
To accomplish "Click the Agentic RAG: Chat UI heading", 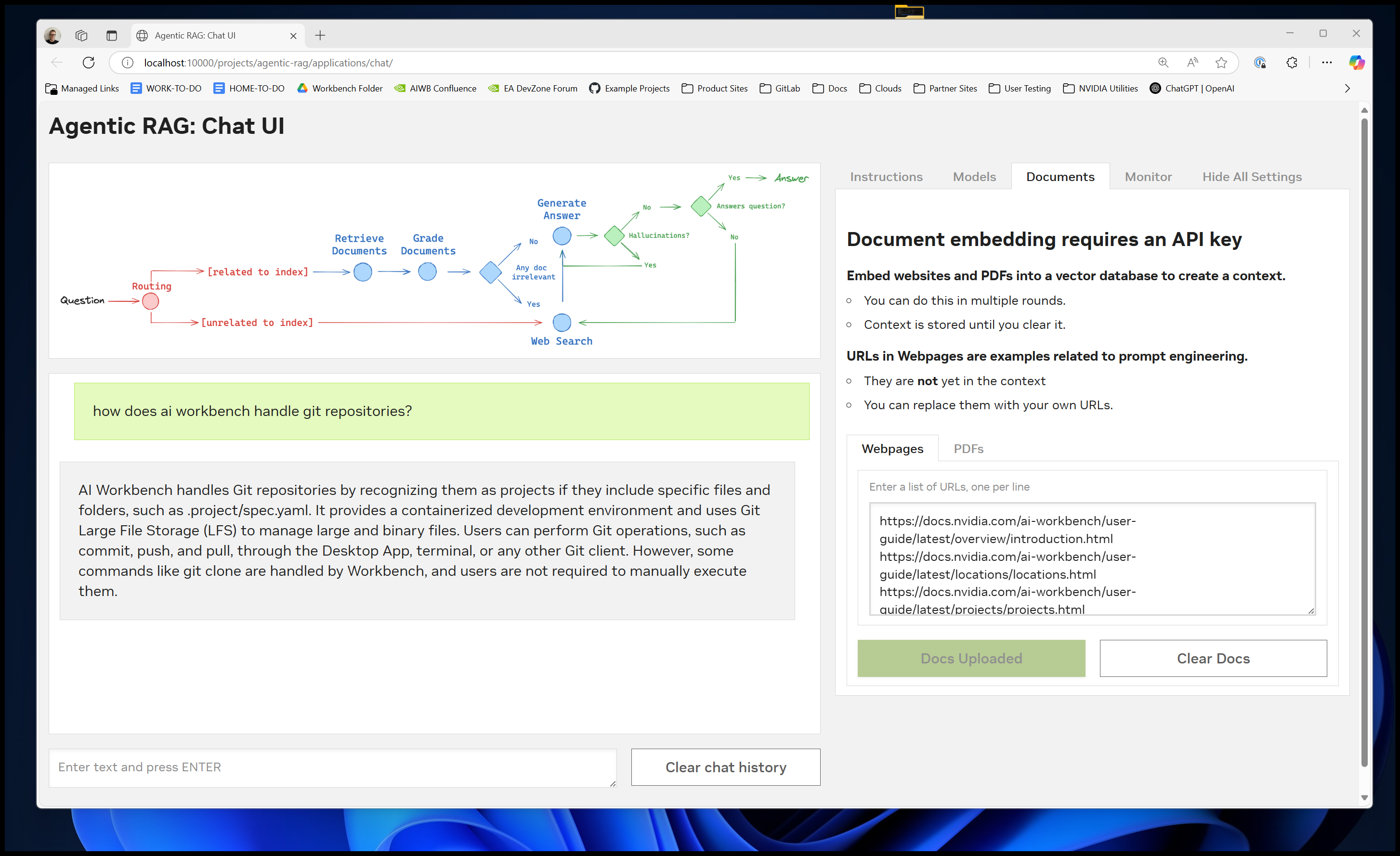I will [167, 126].
